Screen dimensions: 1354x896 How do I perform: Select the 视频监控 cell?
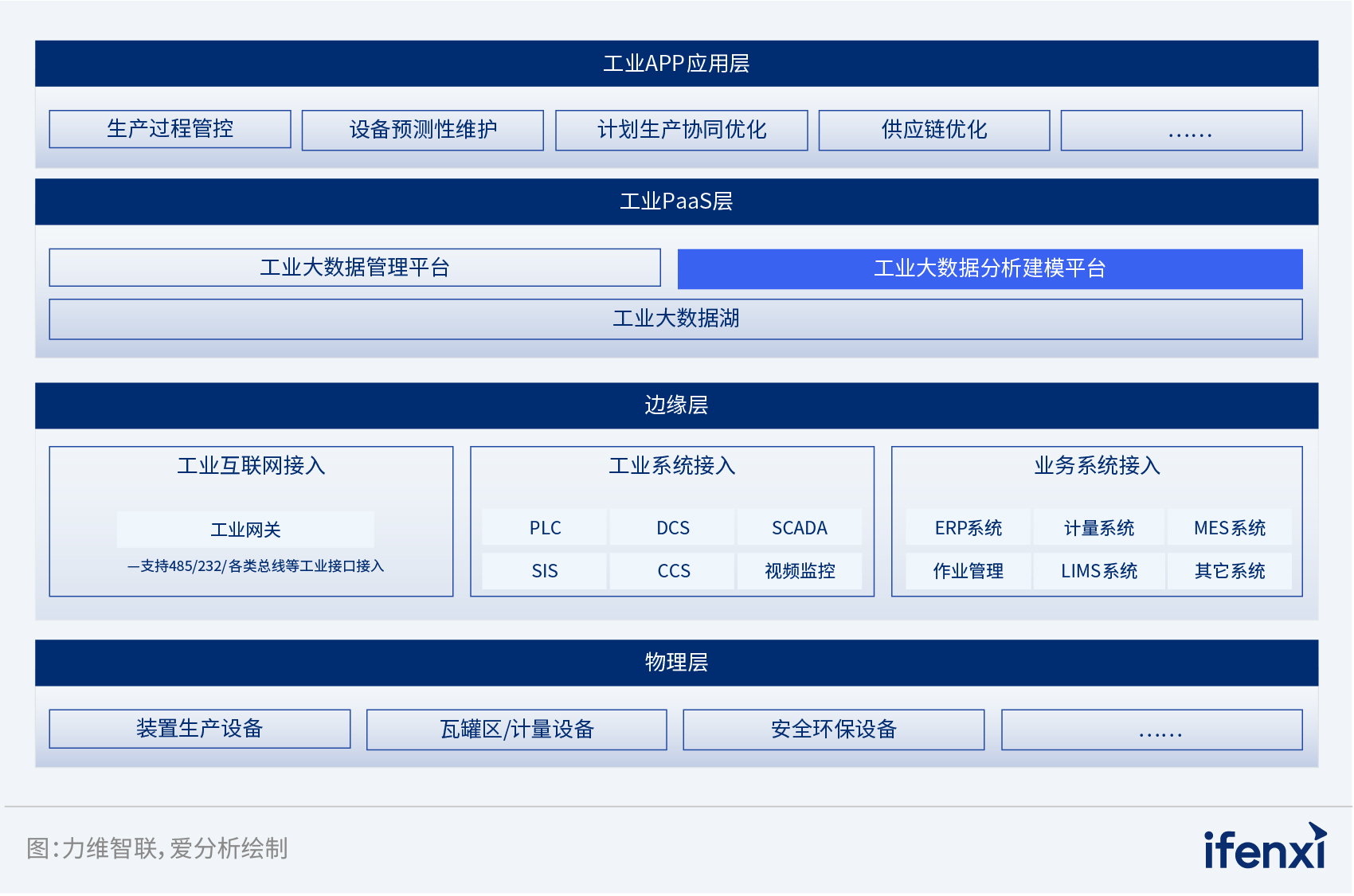coord(800,571)
